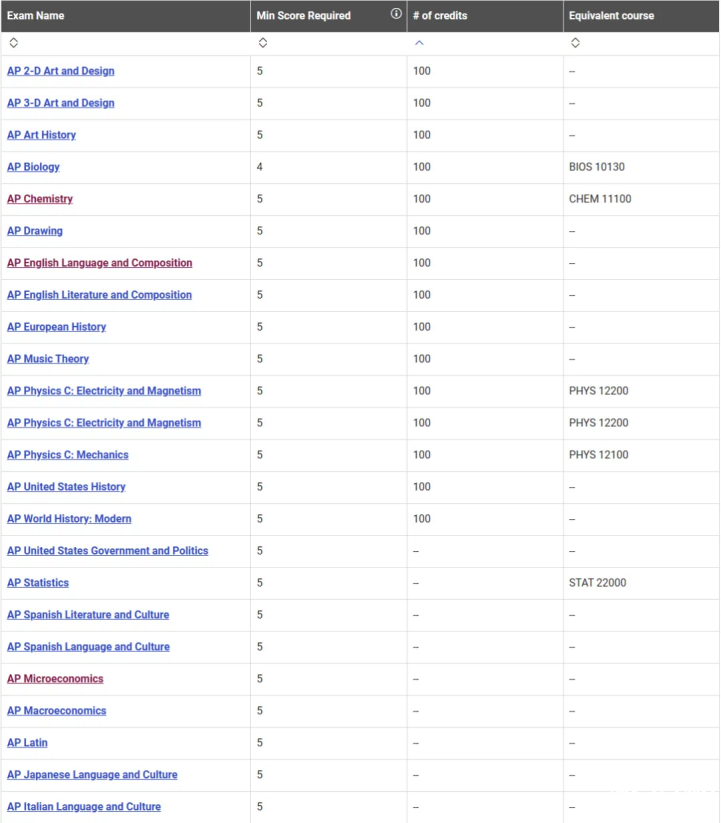Sort by Equivalent course column
Screen dimensions: 721x823
pos(575,43)
